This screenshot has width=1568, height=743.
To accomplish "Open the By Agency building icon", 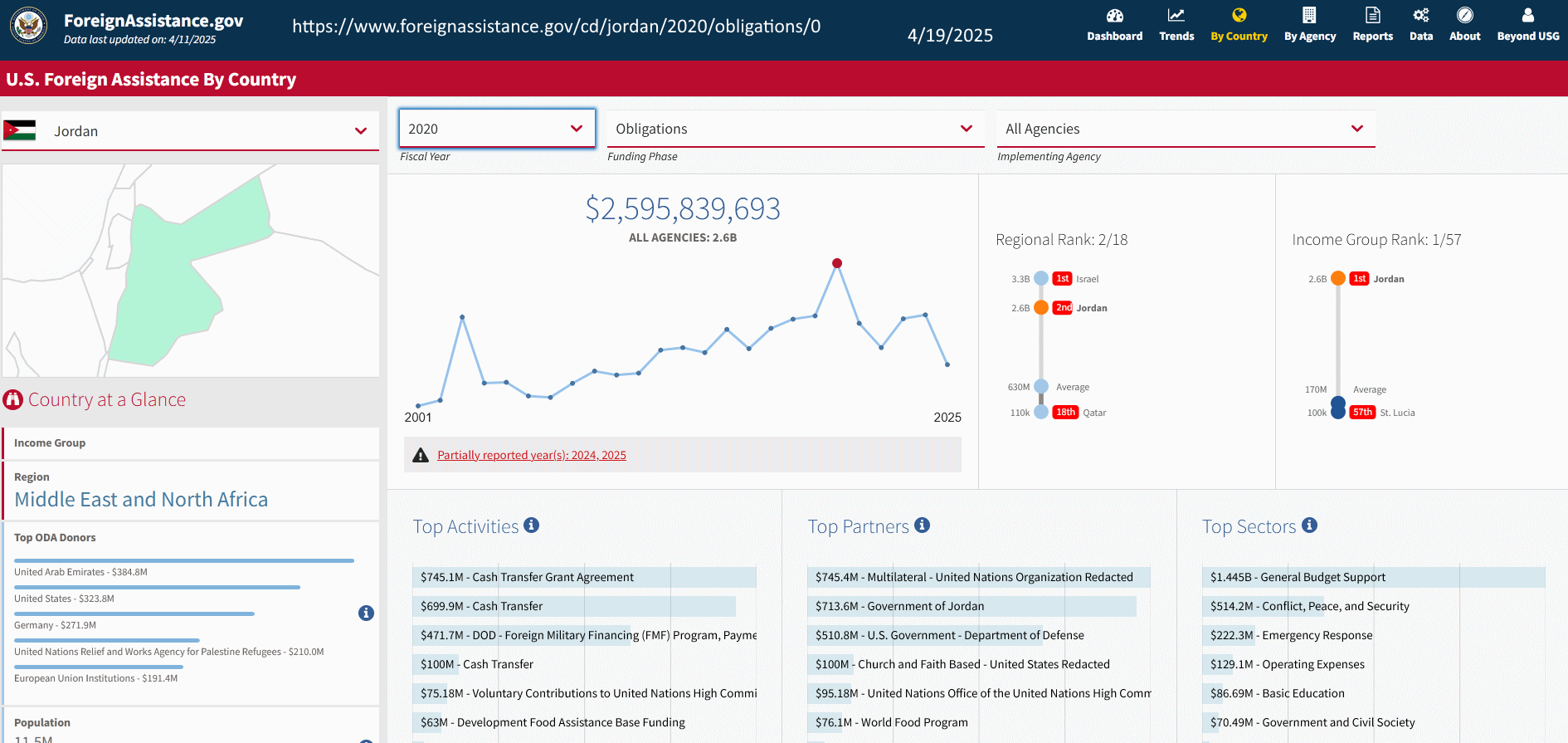I will point(1309,15).
